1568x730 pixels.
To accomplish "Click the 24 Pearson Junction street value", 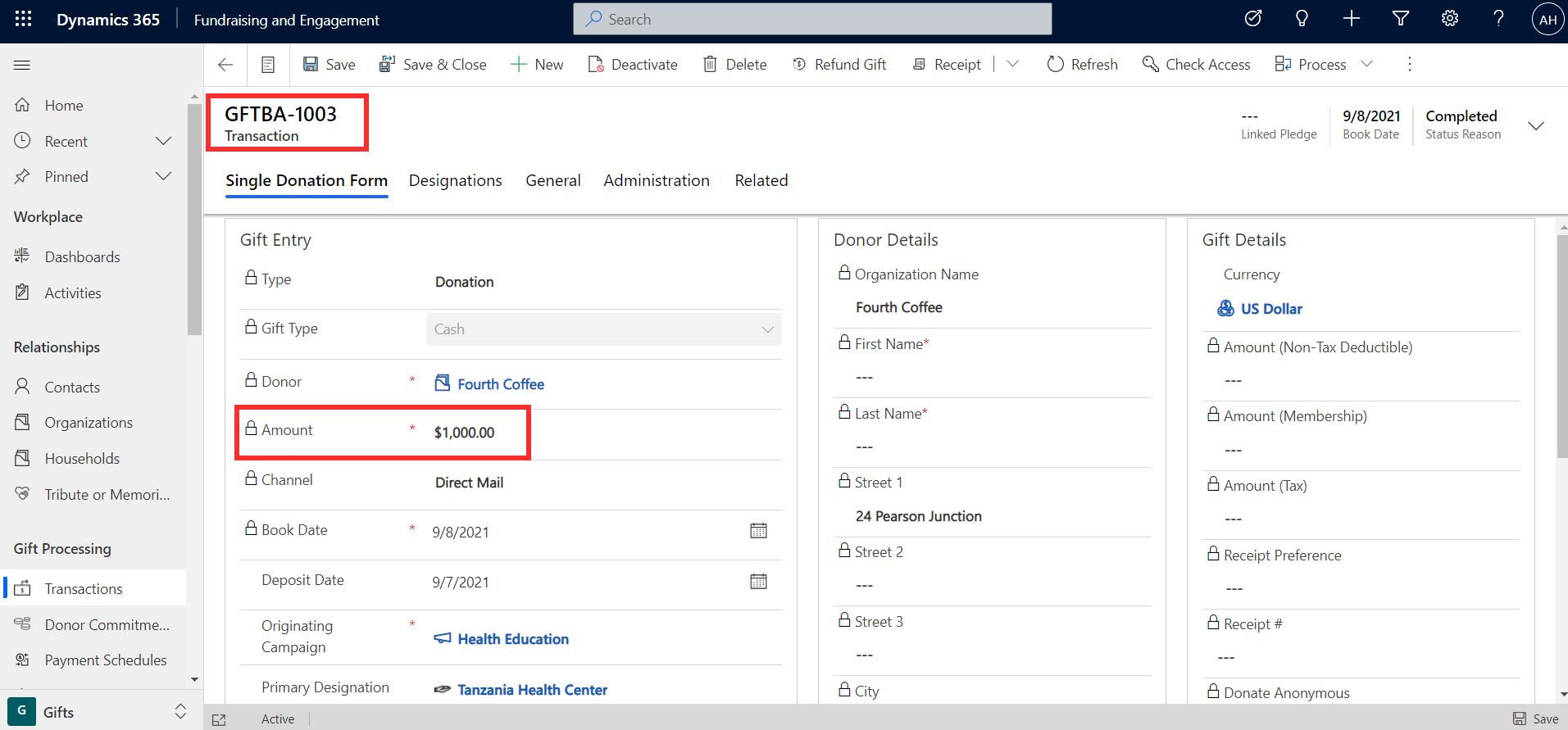I will pyautogui.click(x=919, y=516).
